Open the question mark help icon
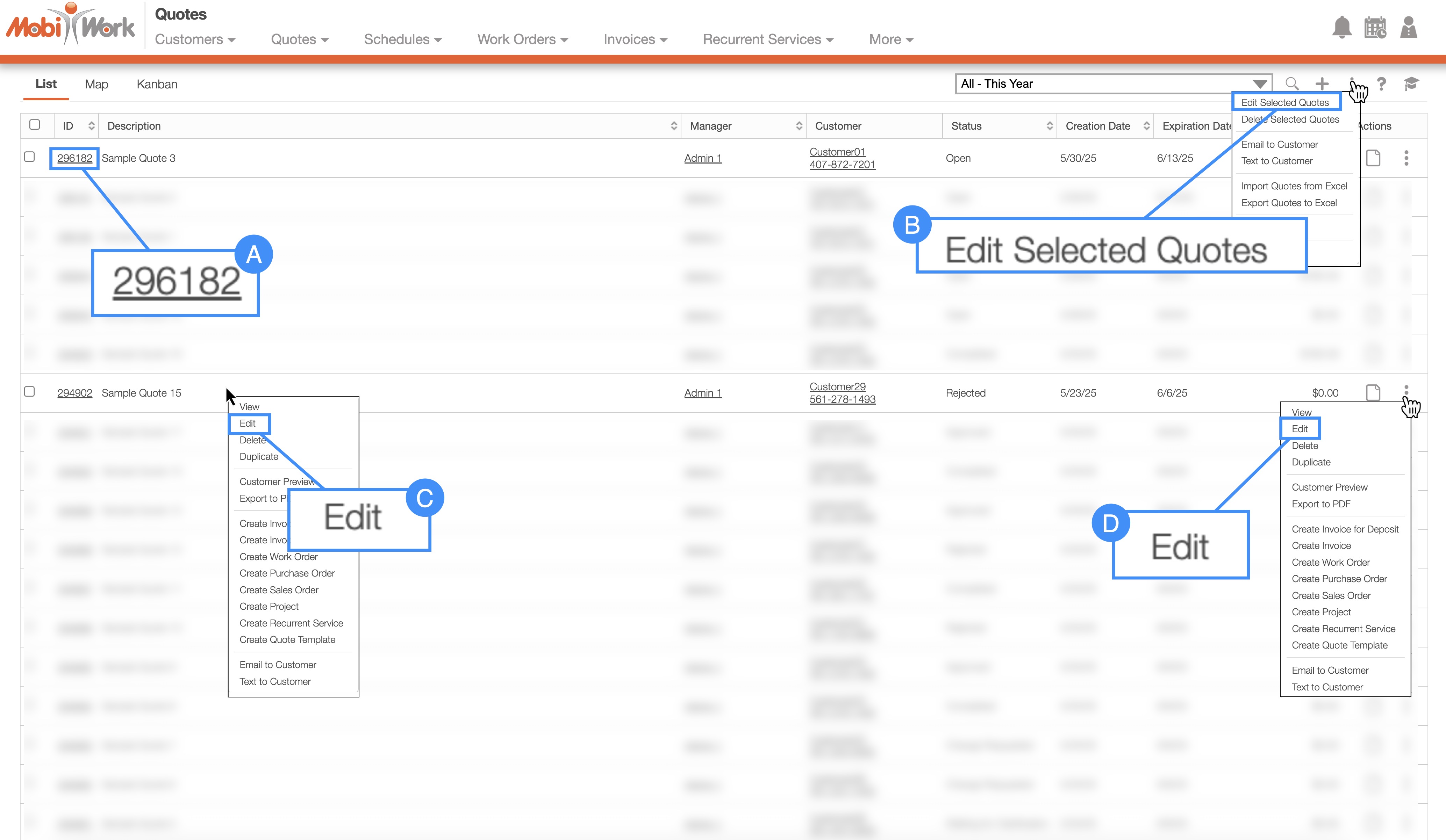 (x=1382, y=84)
